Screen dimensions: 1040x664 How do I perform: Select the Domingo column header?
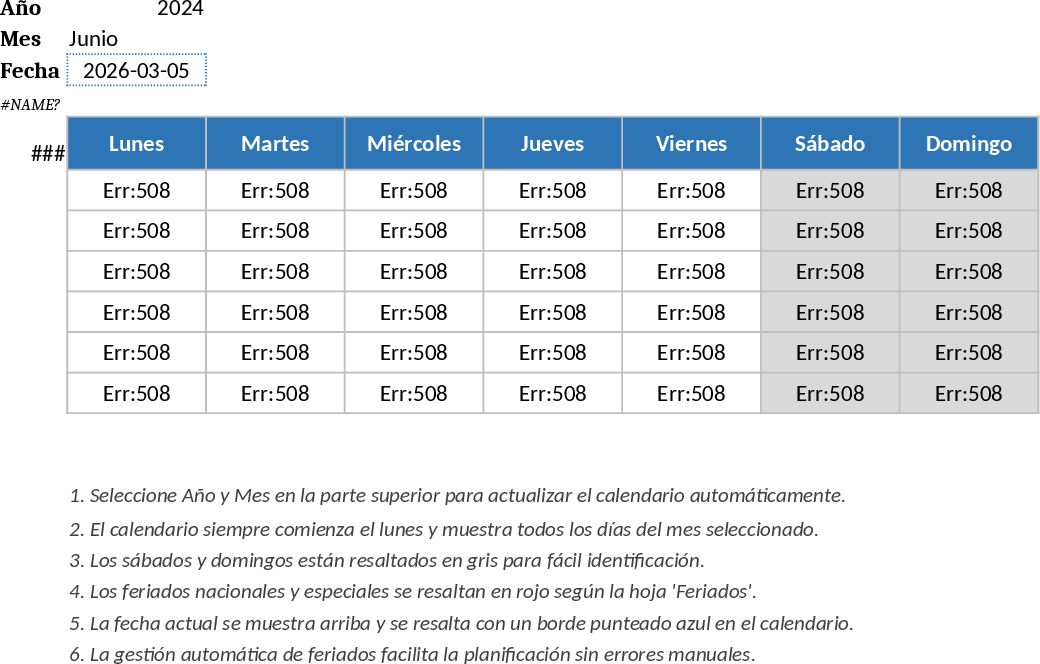coord(968,143)
